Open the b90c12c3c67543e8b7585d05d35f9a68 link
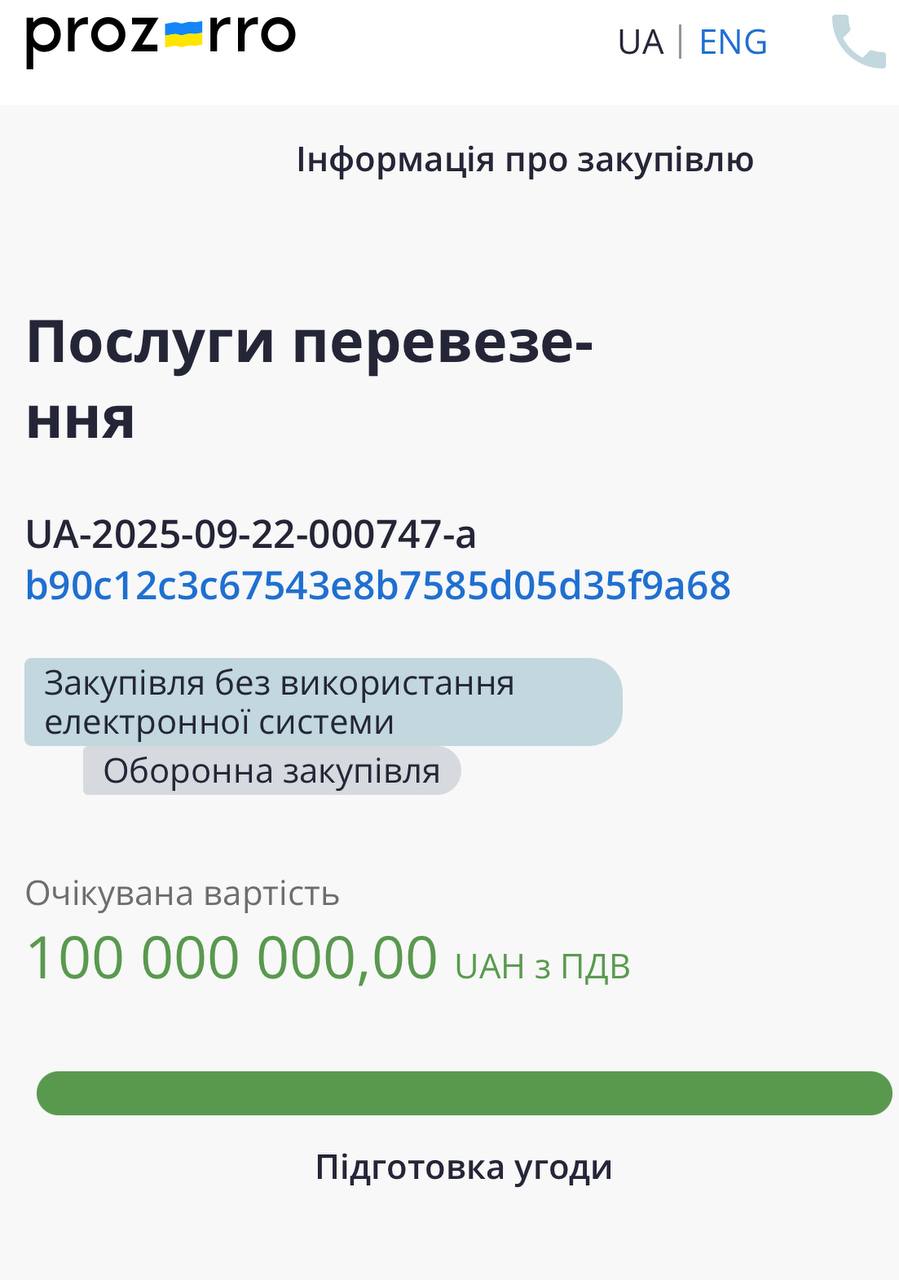The width and height of the screenshot is (899, 1280). tap(378, 585)
